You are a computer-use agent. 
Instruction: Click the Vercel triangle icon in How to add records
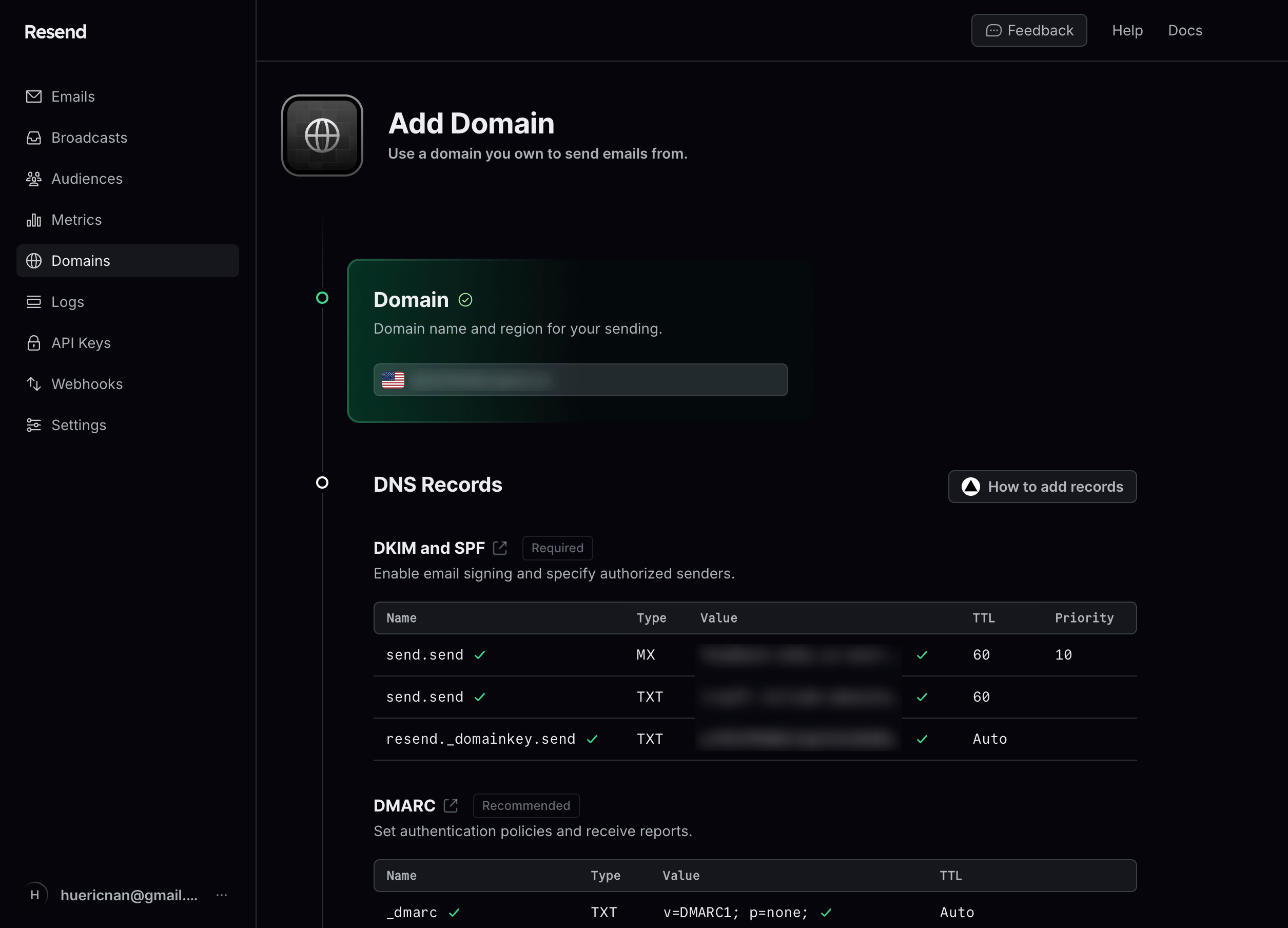(x=970, y=487)
